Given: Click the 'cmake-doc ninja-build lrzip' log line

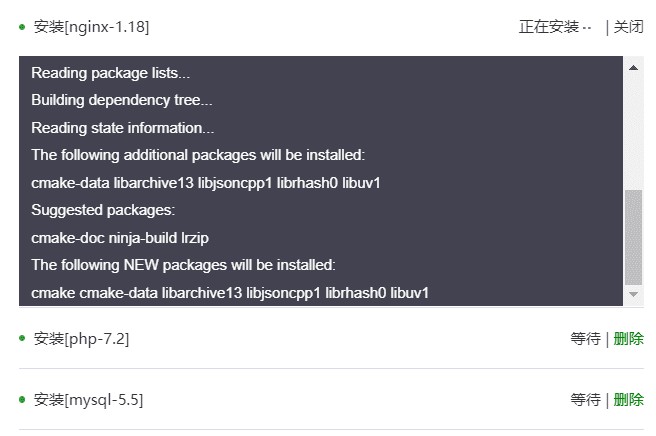Looking at the screenshot, I should click(x=120, y=238).
